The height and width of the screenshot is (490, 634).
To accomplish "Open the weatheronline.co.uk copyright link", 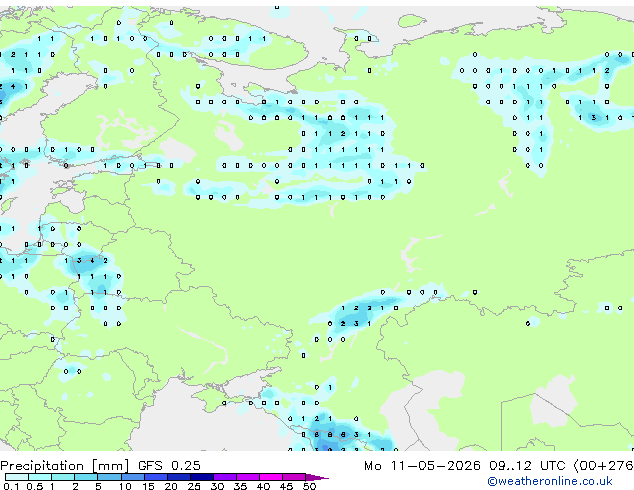I will pos(549,481).
